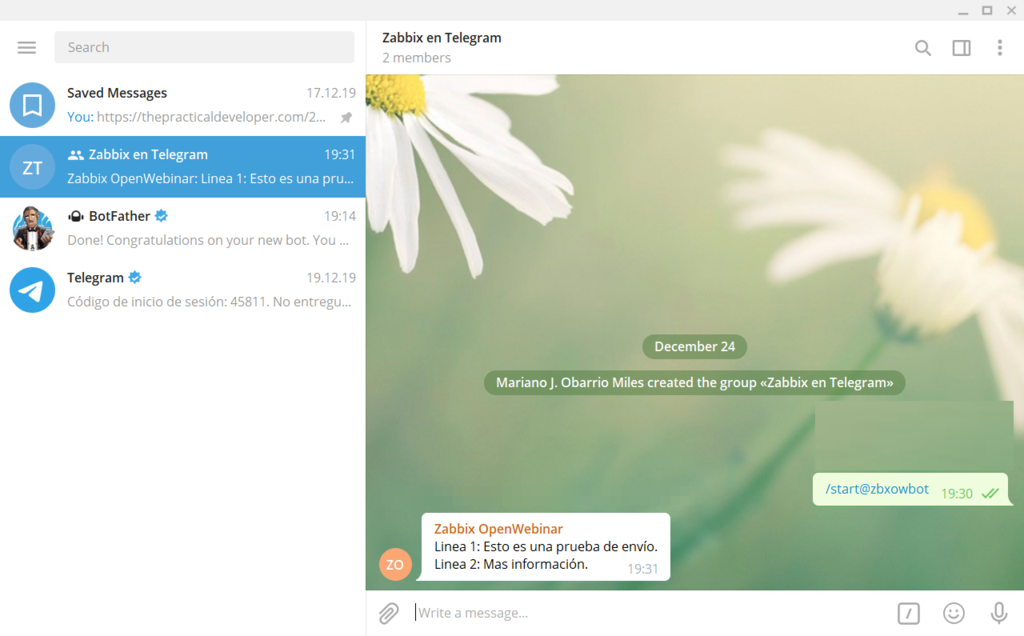
Task: Open the hamburger main menu
Action: (27, 47)
